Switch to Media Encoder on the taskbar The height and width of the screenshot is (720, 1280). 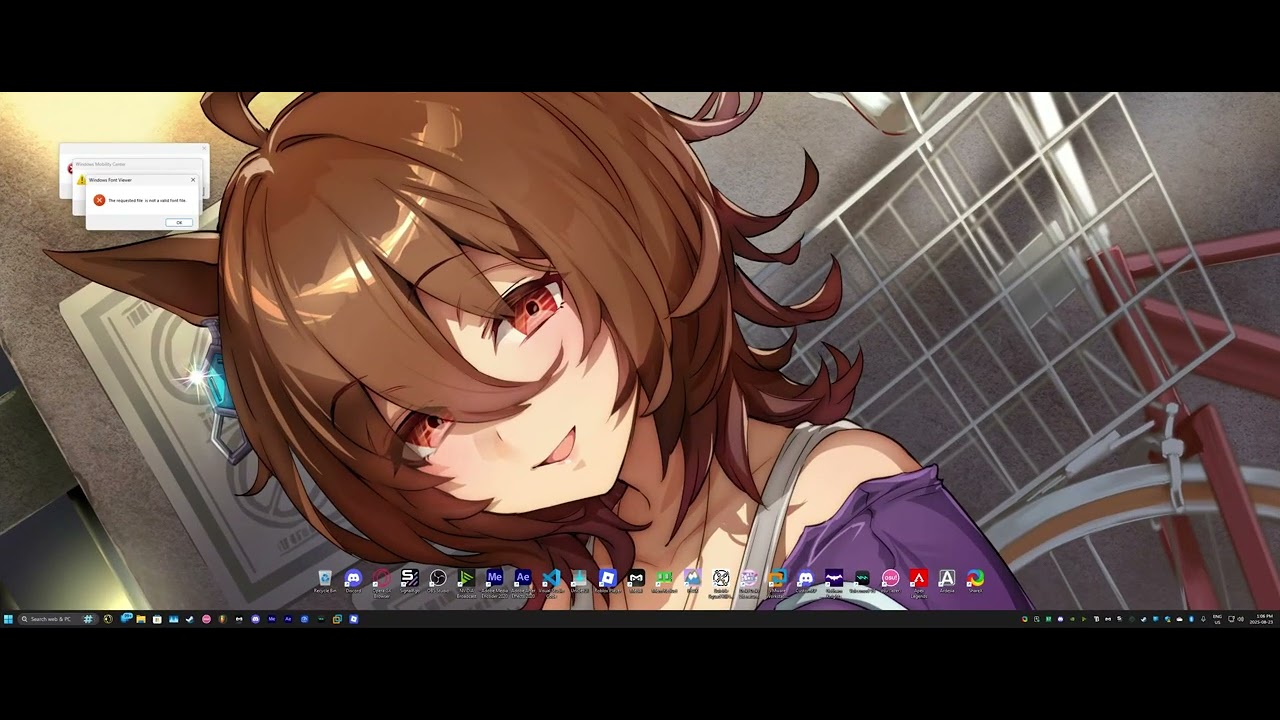(x=272, y=619)
